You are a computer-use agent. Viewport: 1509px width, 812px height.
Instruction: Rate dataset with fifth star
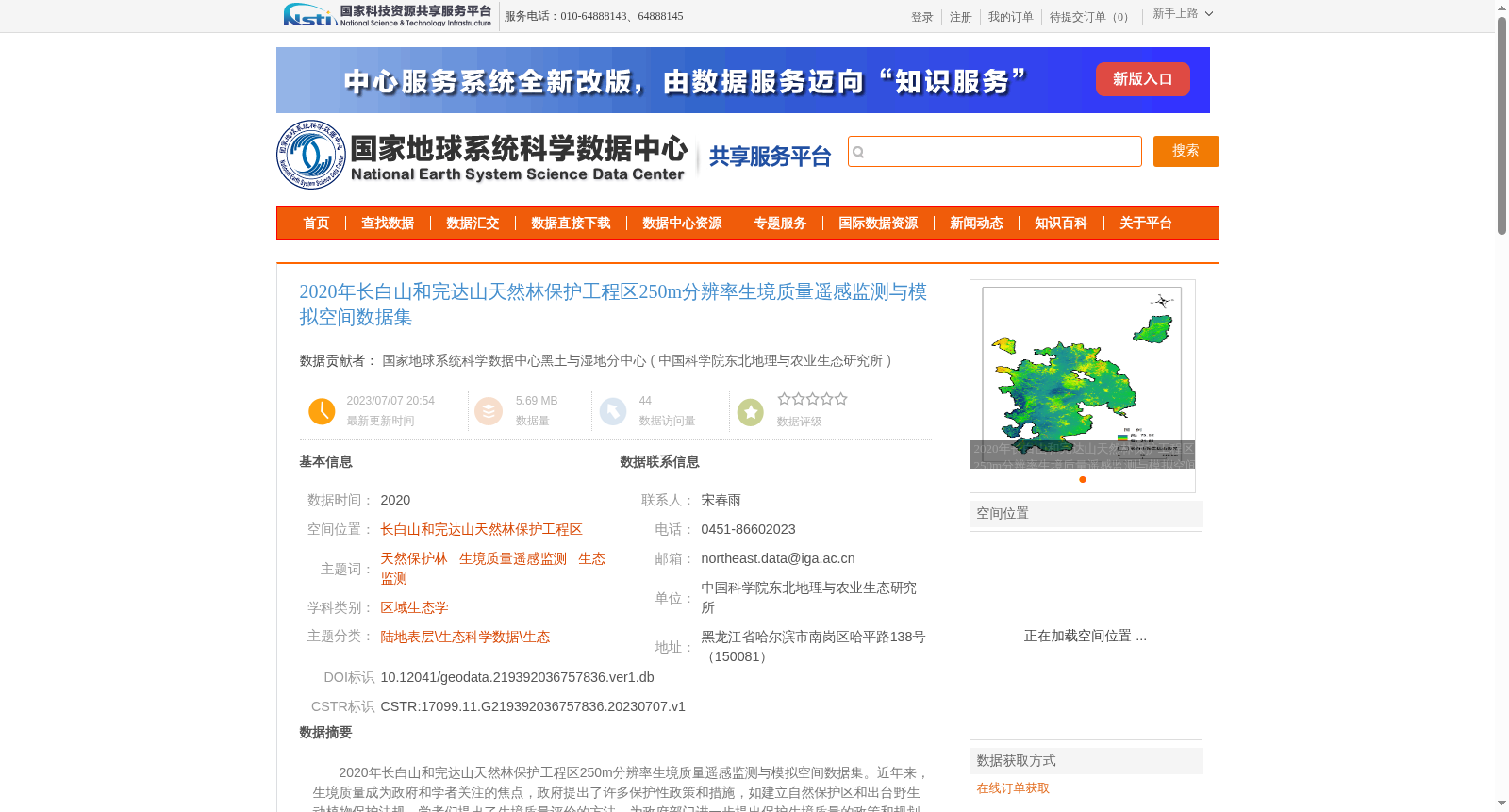point(840,399)
